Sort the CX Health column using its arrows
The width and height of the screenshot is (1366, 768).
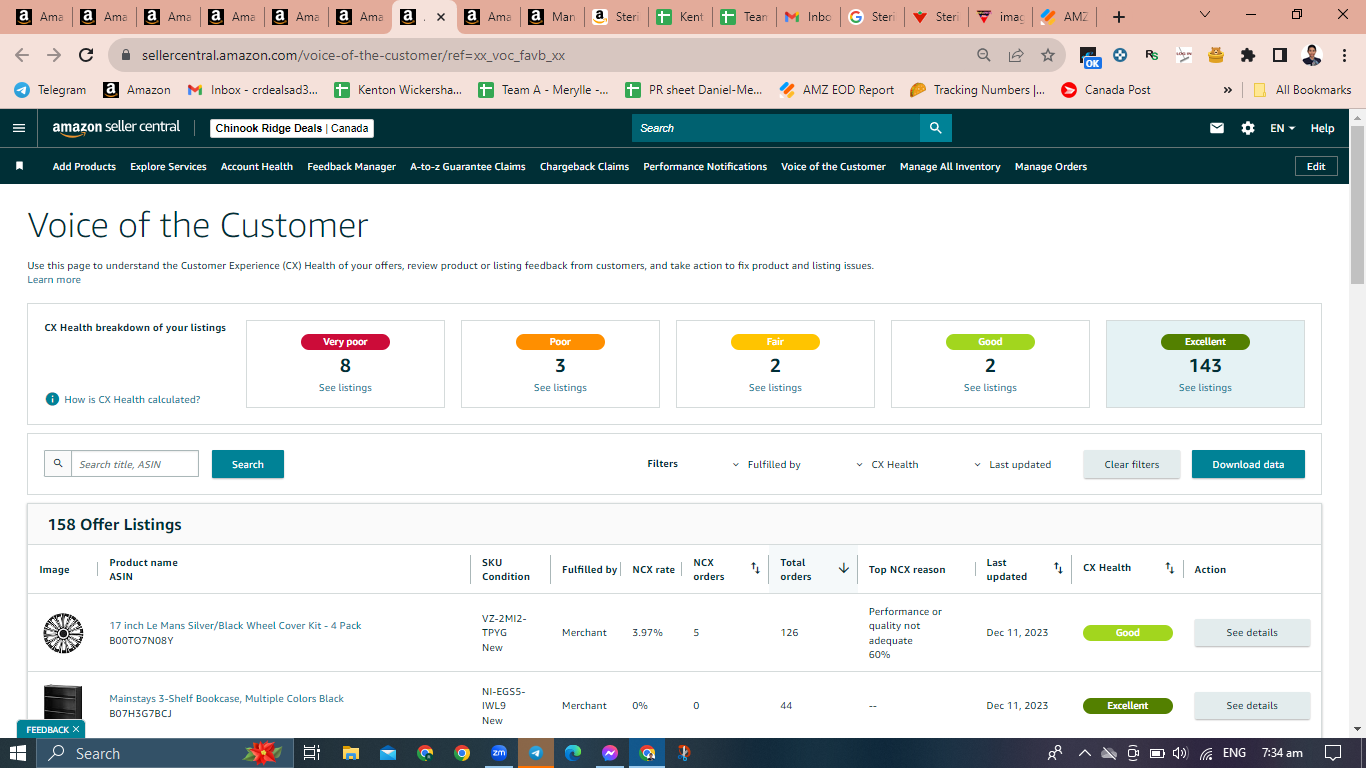(x=1169, y=568)
